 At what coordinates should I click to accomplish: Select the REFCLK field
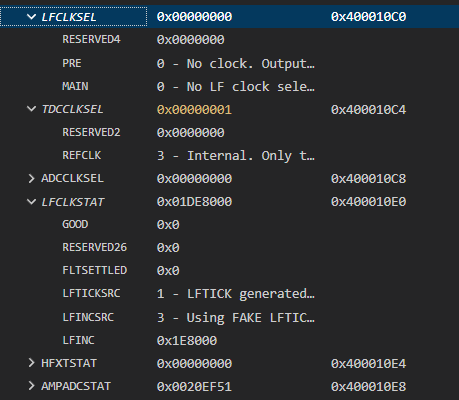(x=82, y=155)
